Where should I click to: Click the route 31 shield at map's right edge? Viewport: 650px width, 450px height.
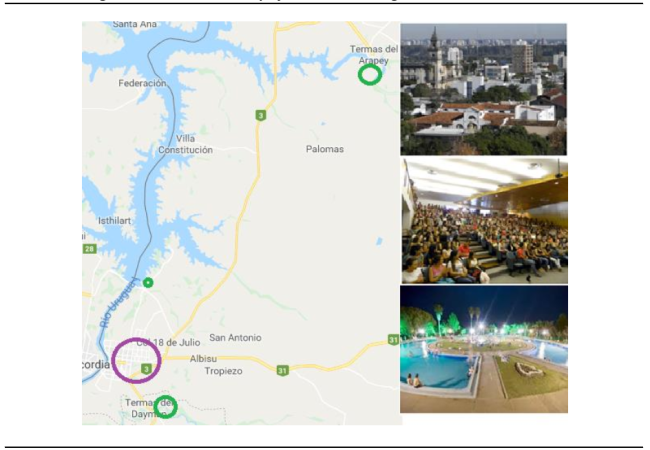(x=393, y=340)
